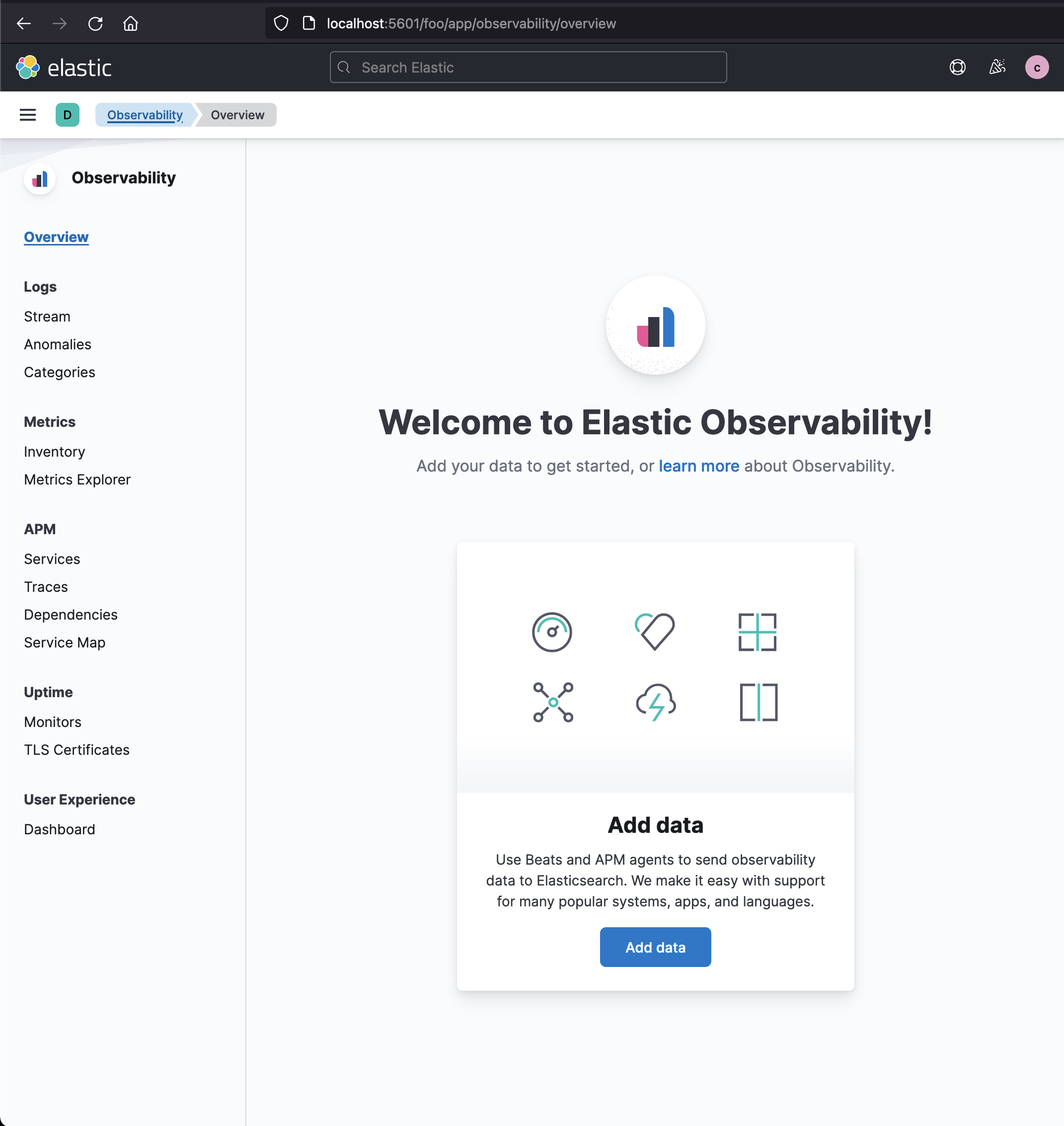Click the green D space selector
This screenshot has width=1064, height=1126.
pyautogui.click(x=67, y=115)
